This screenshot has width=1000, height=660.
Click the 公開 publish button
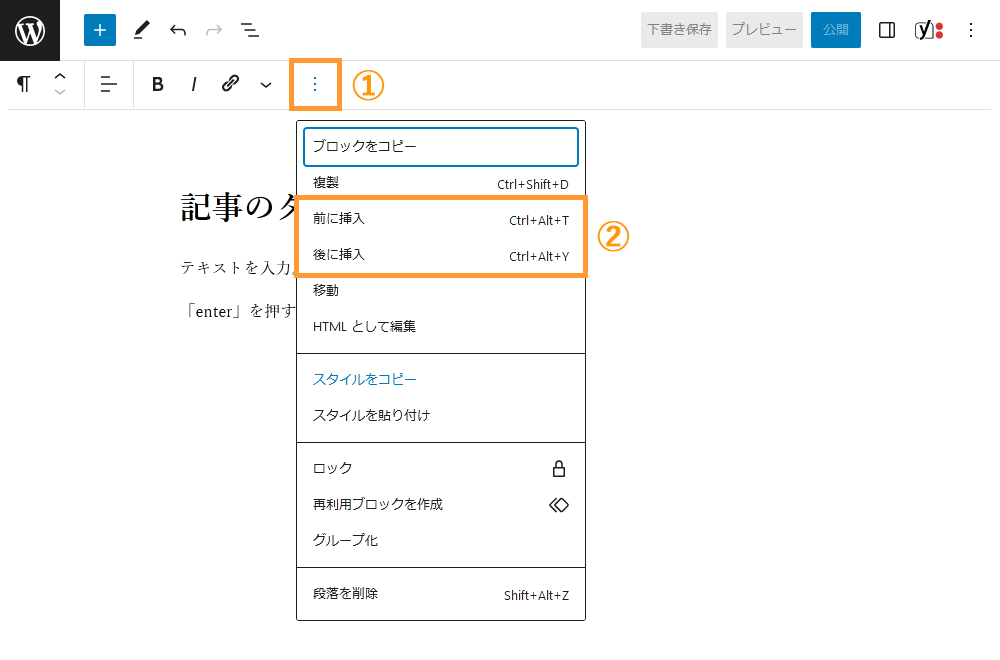tap(836, 30)
